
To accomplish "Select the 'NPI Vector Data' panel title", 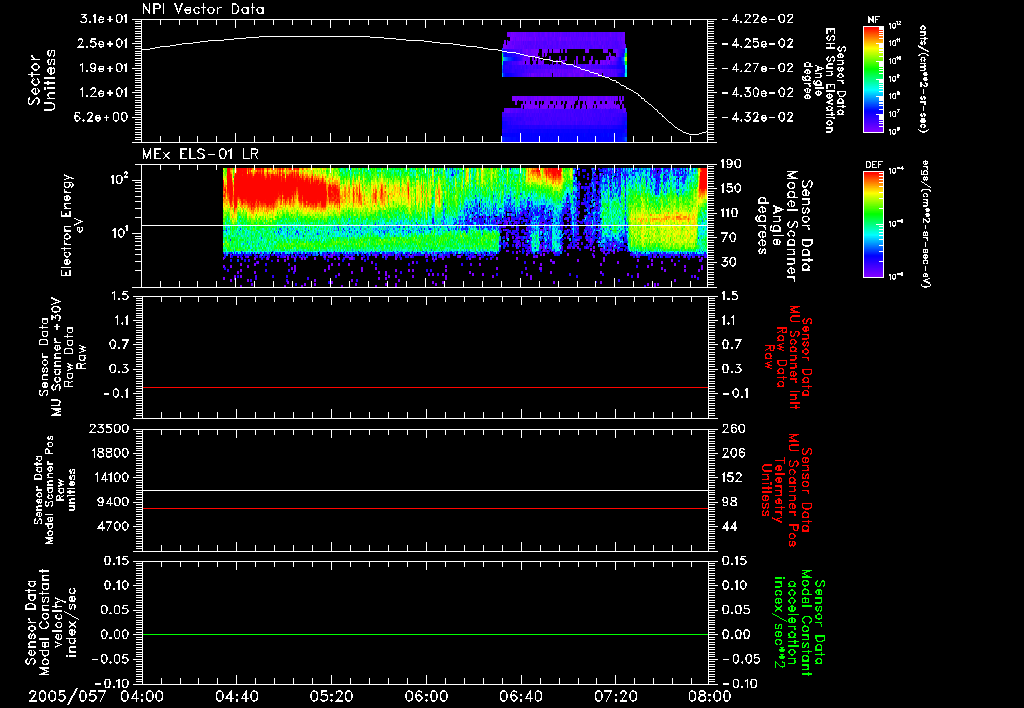I will 203,10.
